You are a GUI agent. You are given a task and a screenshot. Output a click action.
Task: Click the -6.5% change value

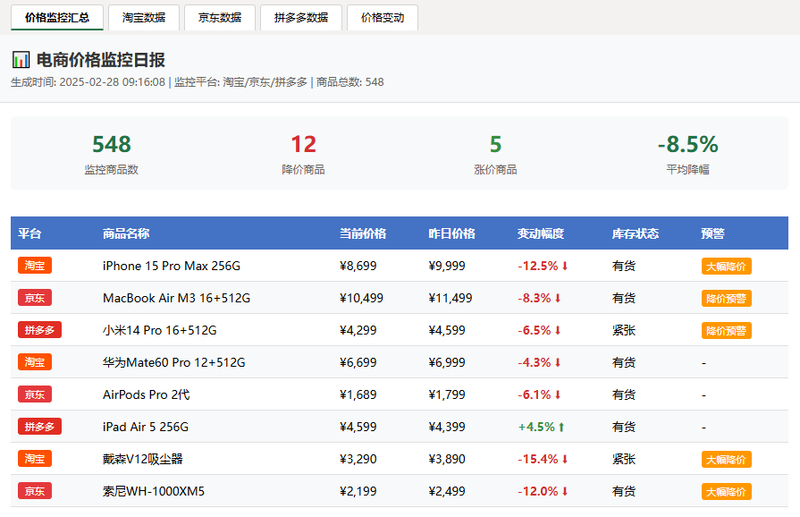point(539,330)
